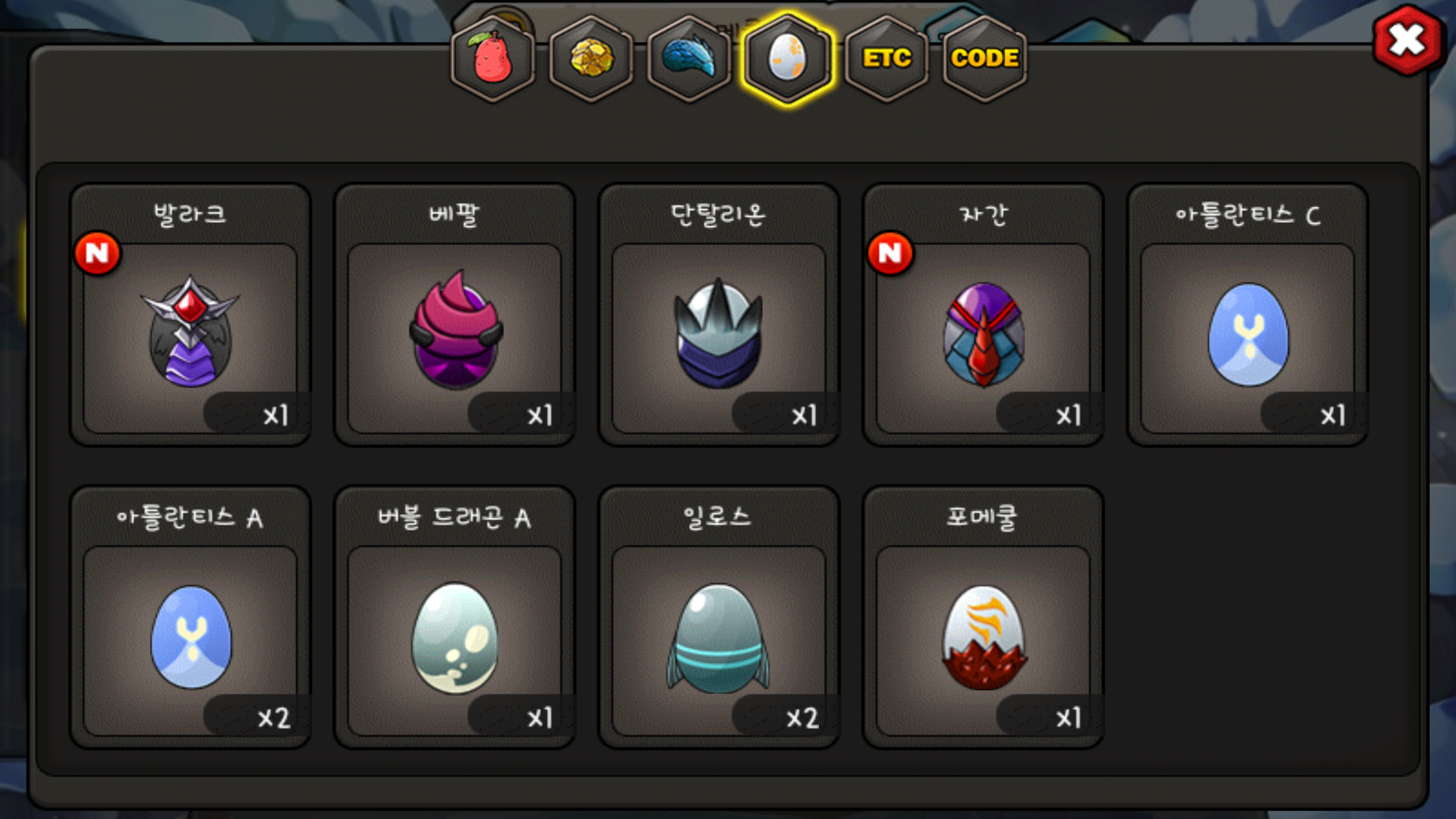Select the 자간 purple masked egg

coord(983,336)
